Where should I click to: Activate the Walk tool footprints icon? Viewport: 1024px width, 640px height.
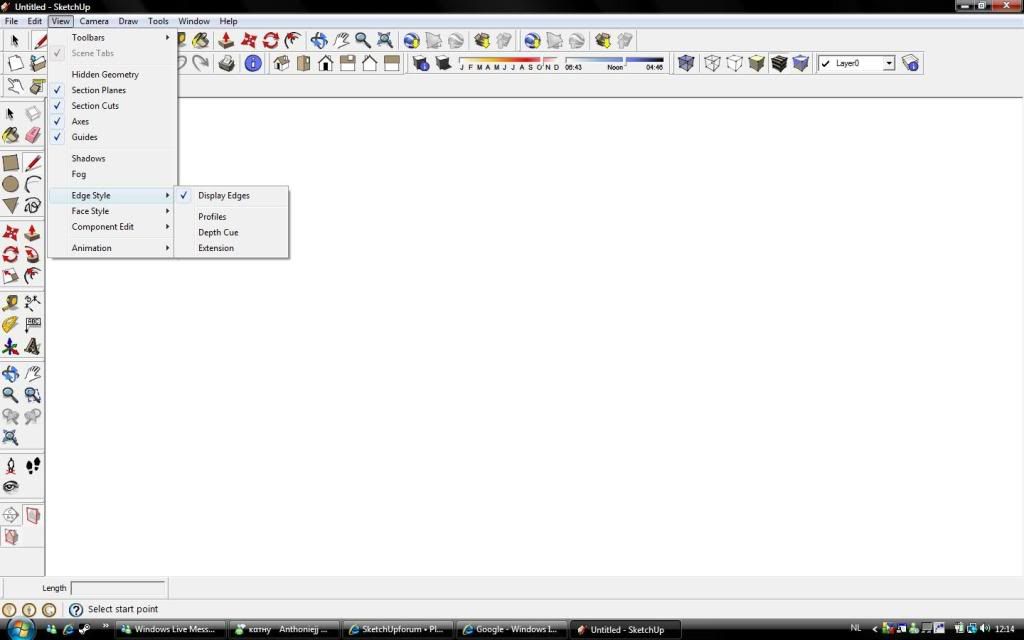coord(33,465)
